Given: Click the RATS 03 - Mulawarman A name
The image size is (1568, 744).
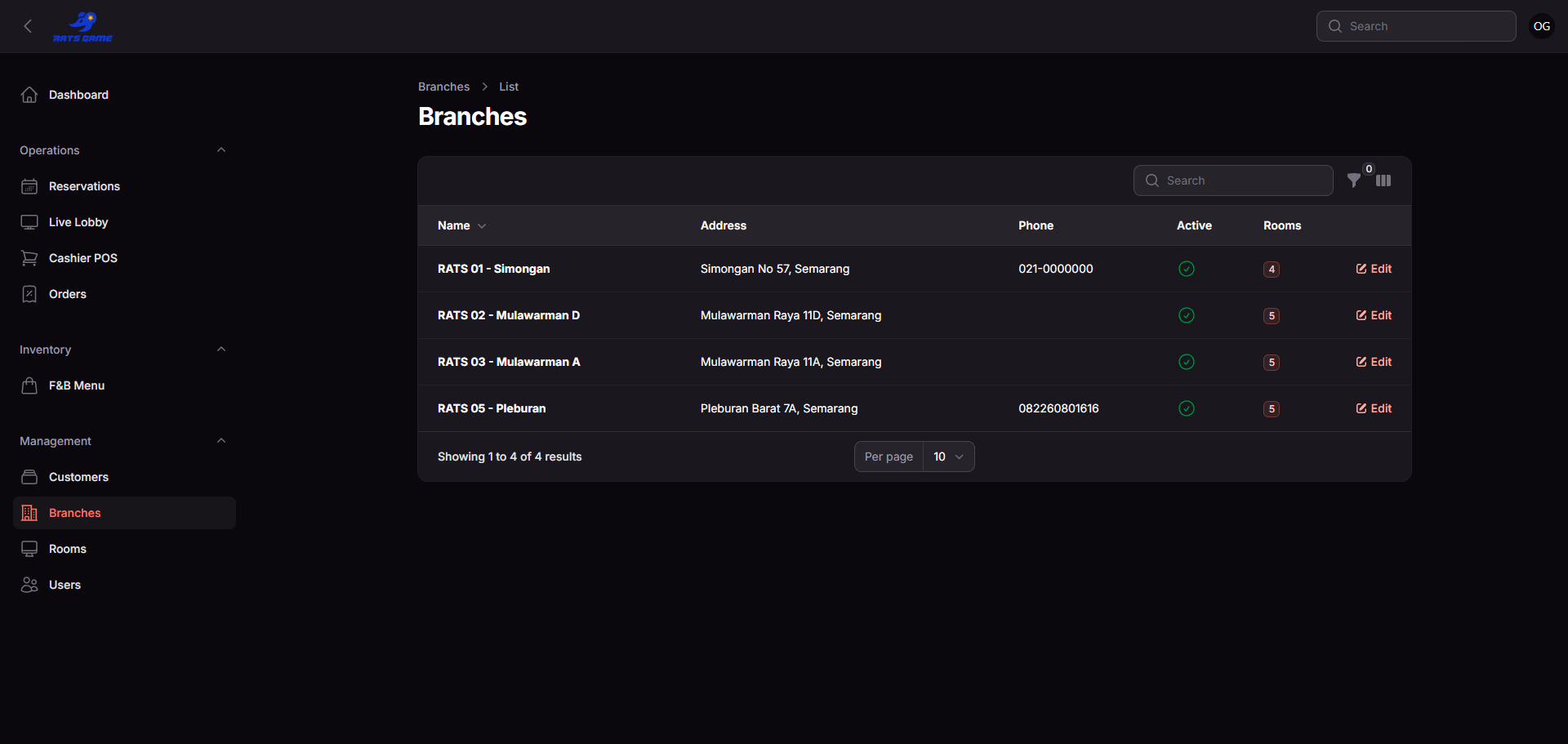Looking at the screenshot, I should (x=509, y=362).
